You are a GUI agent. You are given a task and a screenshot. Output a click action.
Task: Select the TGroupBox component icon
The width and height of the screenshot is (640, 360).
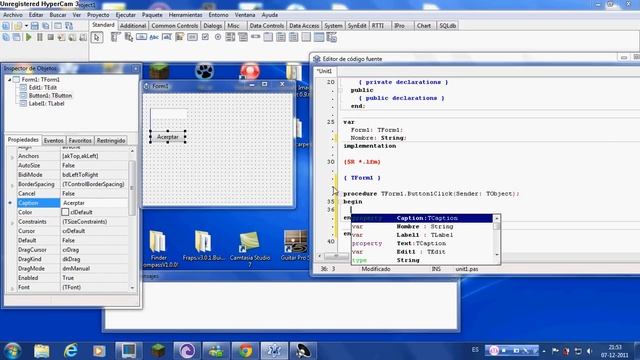click(x=268, y=37)
